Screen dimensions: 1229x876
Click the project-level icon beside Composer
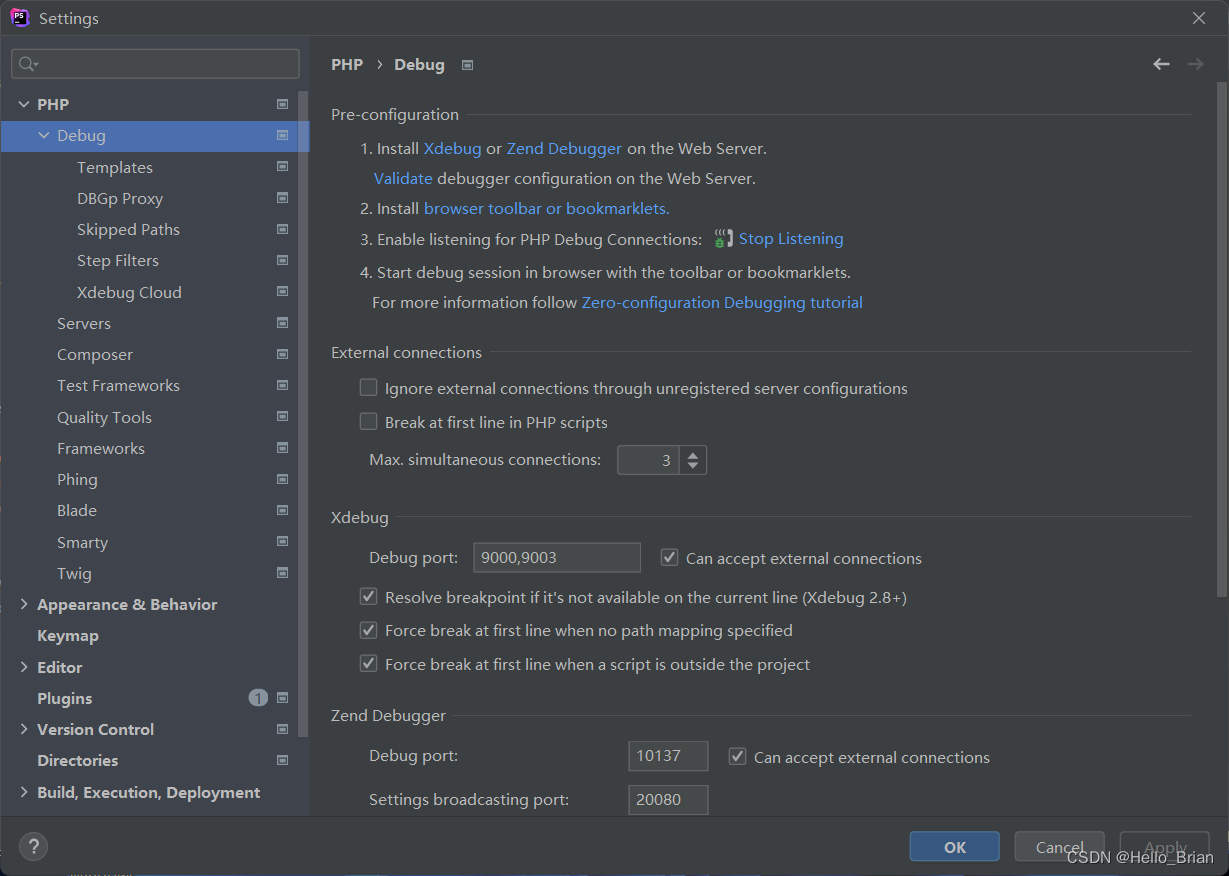(283, 354)
